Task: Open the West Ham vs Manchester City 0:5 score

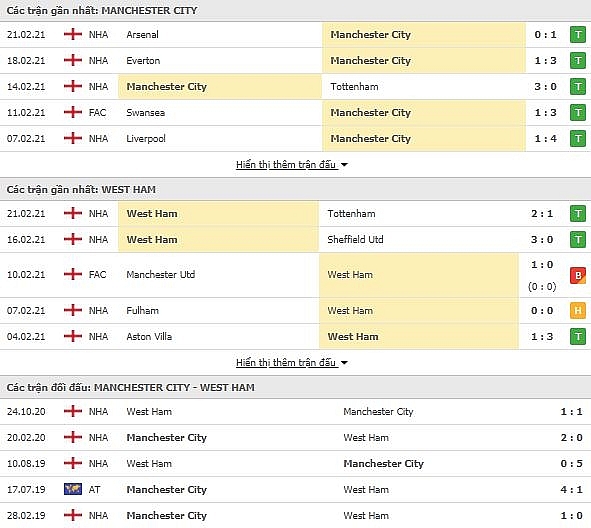Action: 571,463
